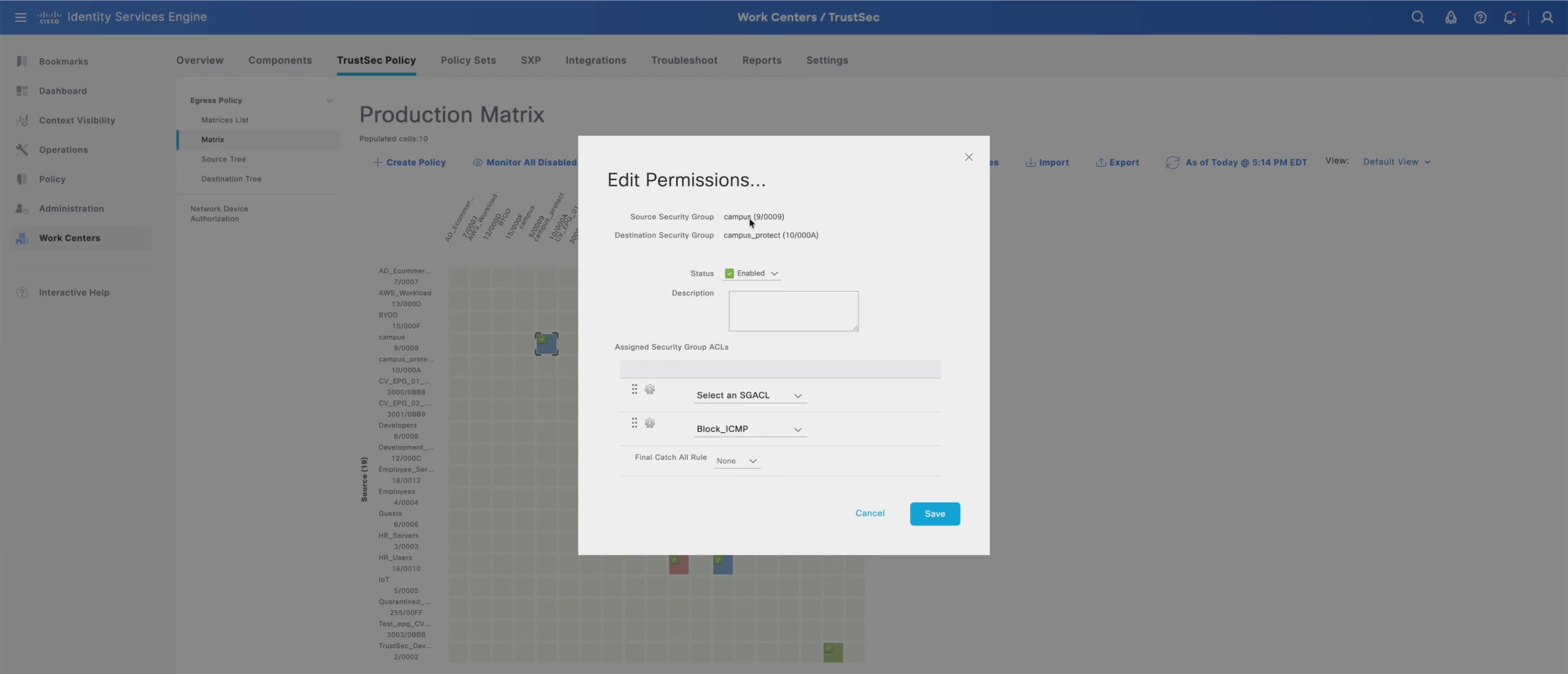Viewport: 1568px width, 674px height.
Task: Click the Interactive Help icon
Action: [22, 292]
